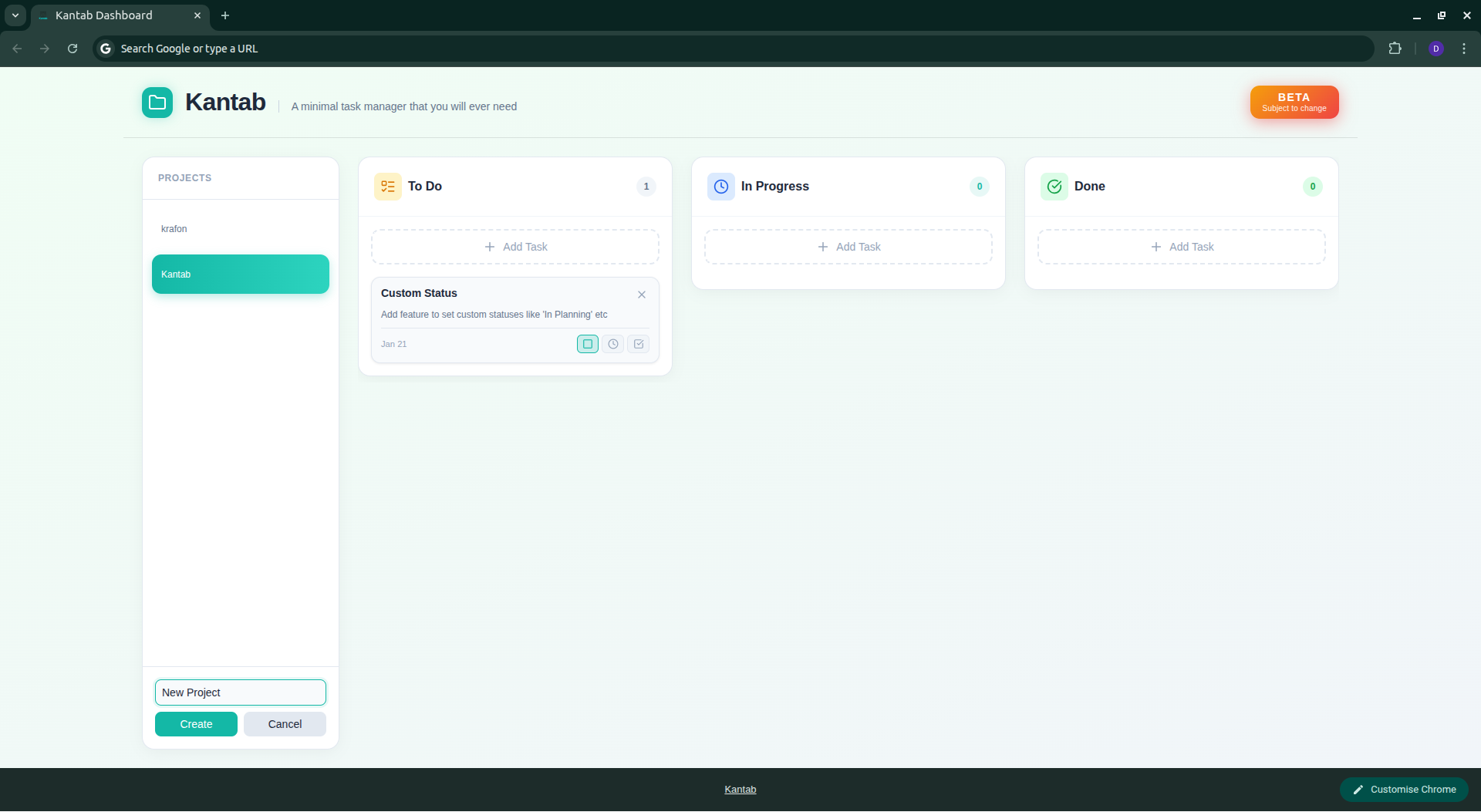
Task: Set Custom Status task to In Progress via clock icon
Action: [612, 344]
